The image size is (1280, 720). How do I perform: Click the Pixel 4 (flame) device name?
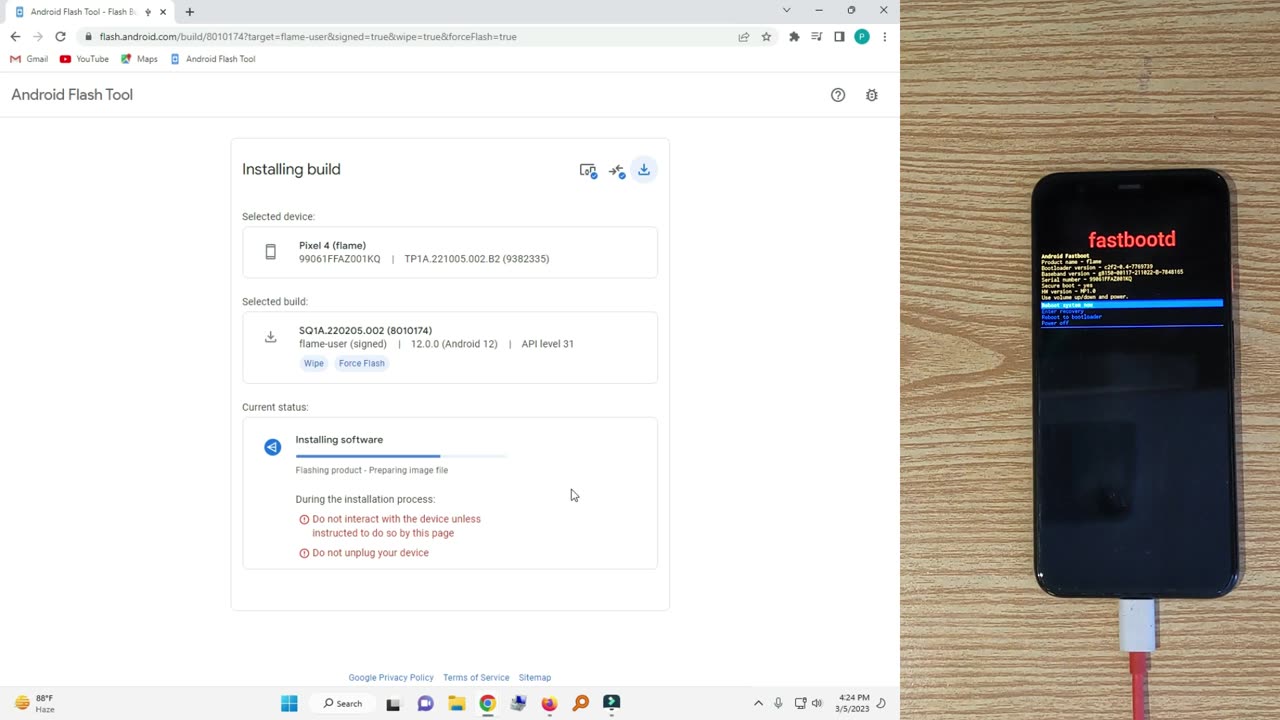(x=332, y=246)
